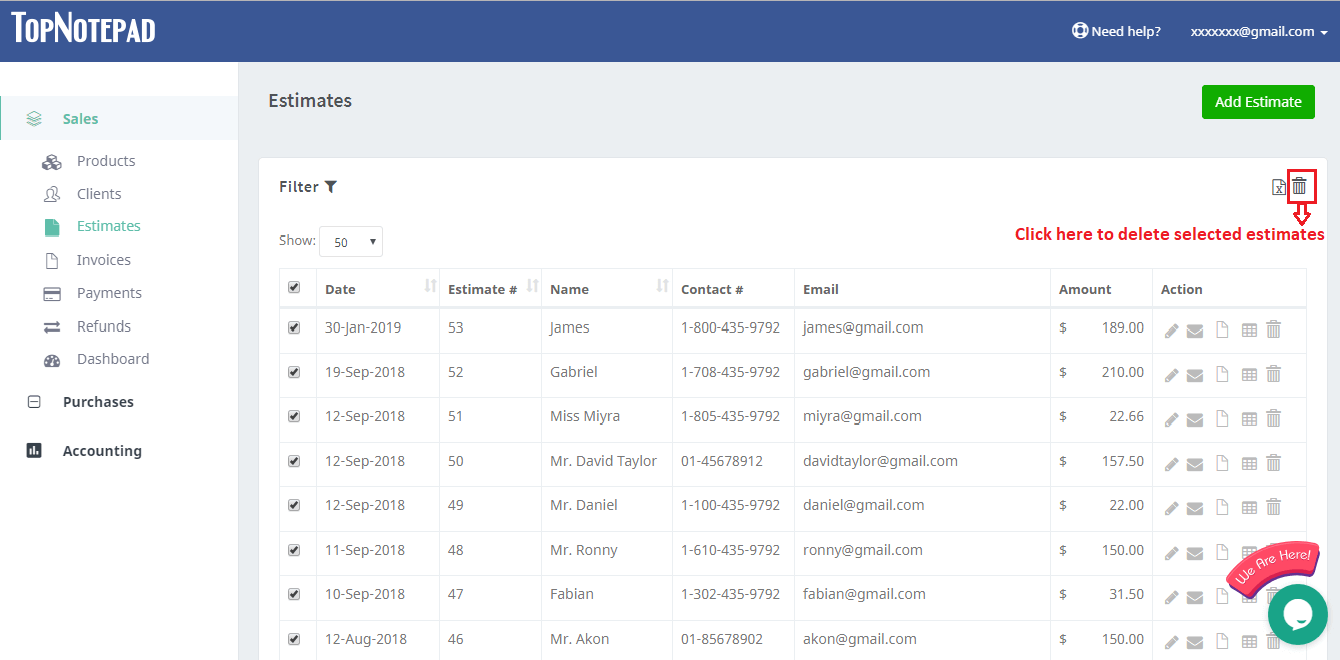Select Estimates in the sidebar
This screenshot has width=1340, height=660.
[108, 226]
